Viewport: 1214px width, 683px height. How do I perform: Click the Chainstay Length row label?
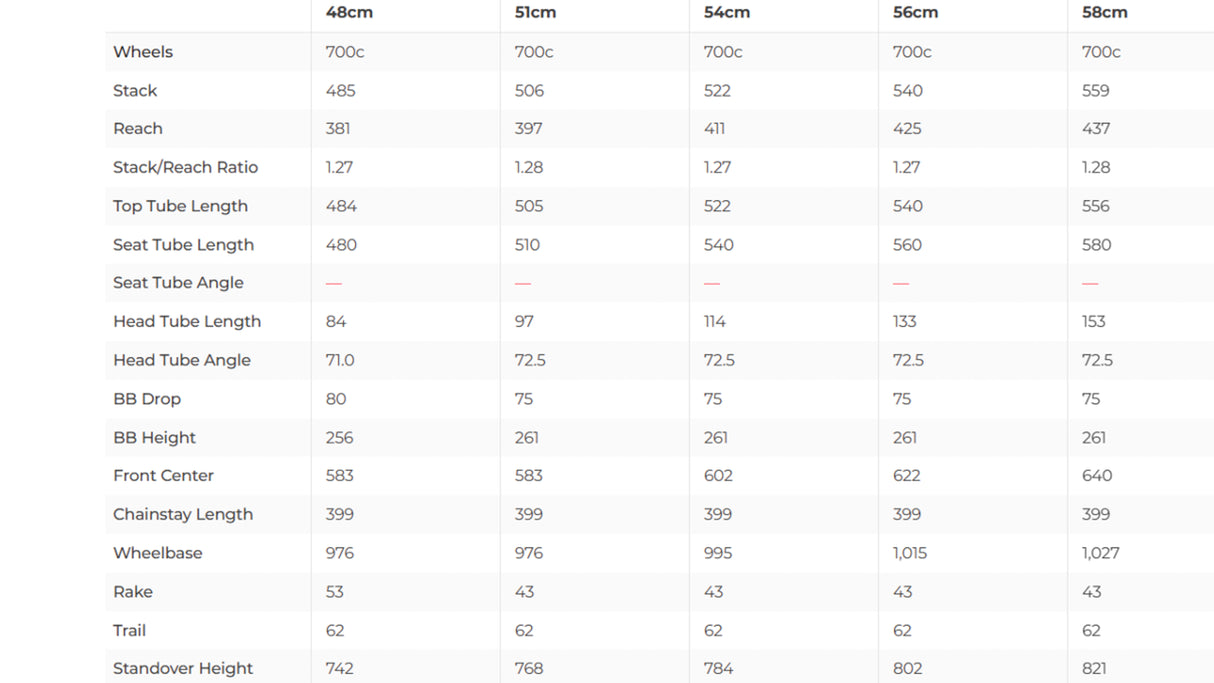[x=183, y=514]
